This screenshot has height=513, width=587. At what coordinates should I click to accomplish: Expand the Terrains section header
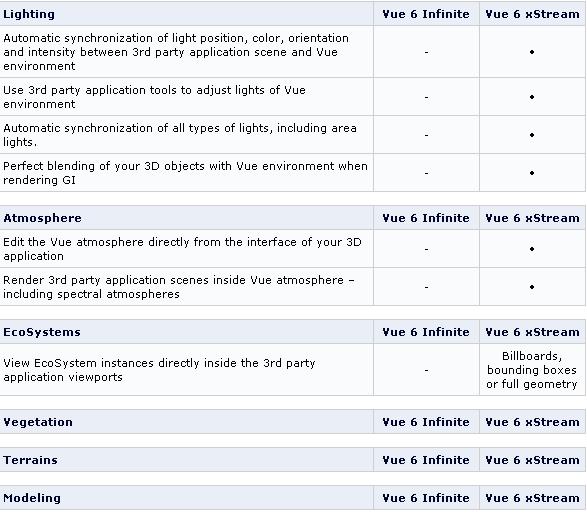point(30,460)
